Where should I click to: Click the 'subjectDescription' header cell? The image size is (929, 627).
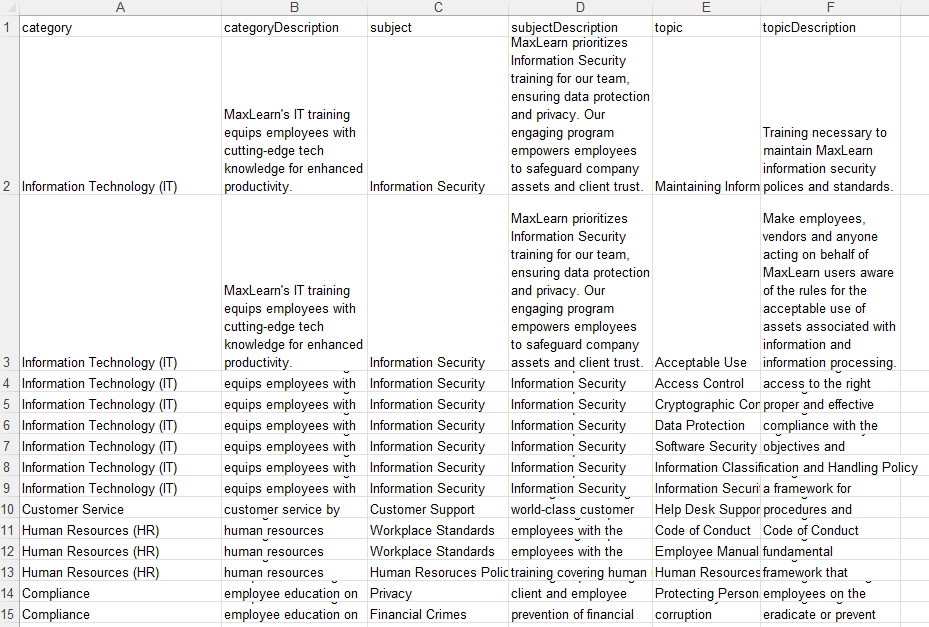pos(580,27)
